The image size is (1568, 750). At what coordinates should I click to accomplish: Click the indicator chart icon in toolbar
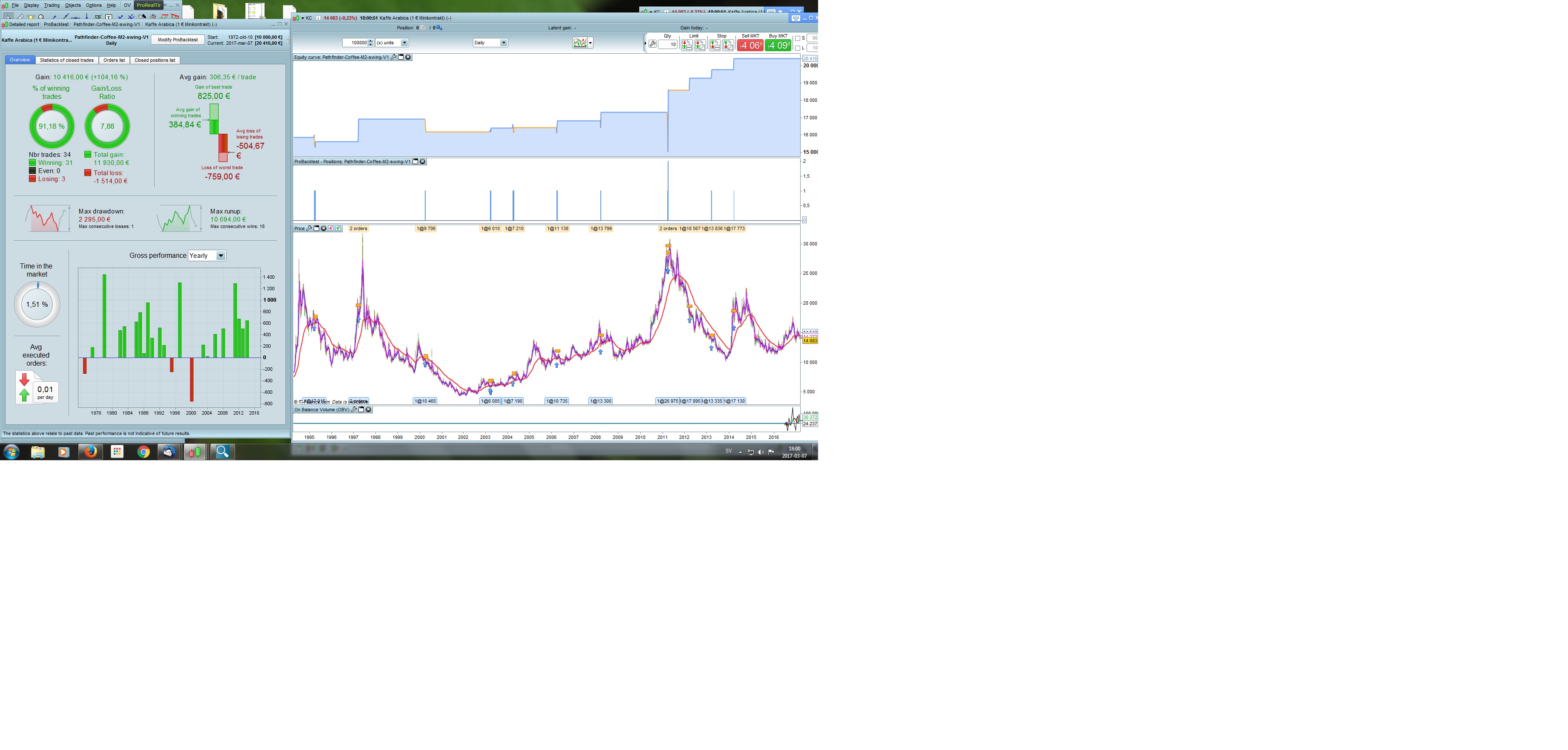579,43
